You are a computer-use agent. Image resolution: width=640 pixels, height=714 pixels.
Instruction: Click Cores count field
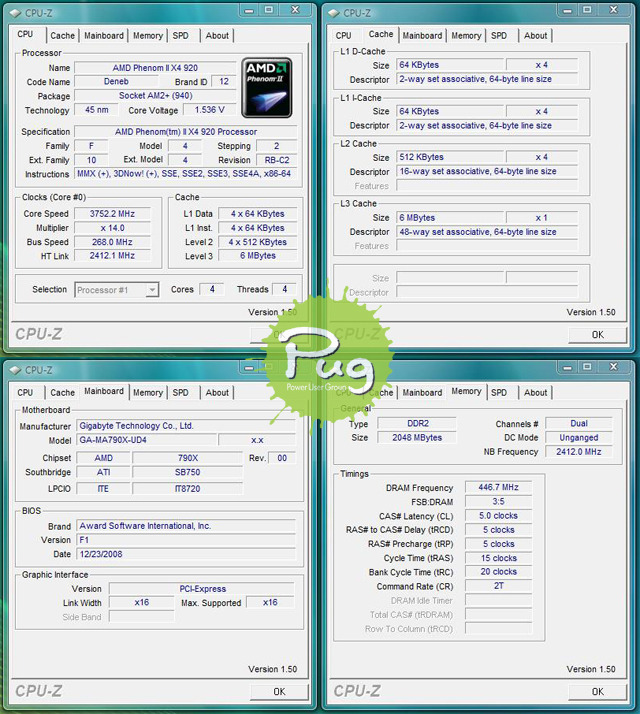(x=212, y=289)
